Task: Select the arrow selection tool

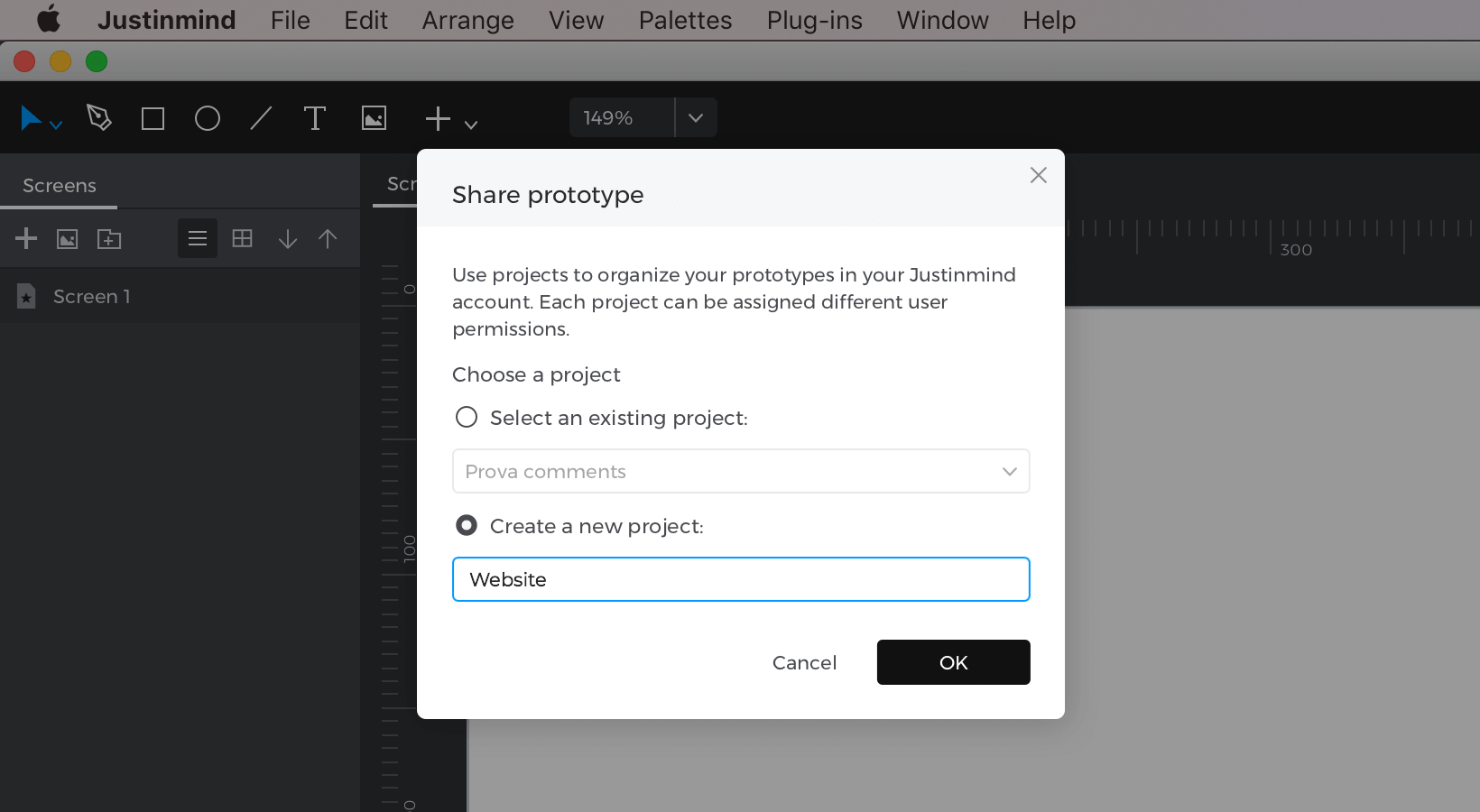Action: click(x=31, y=118)
